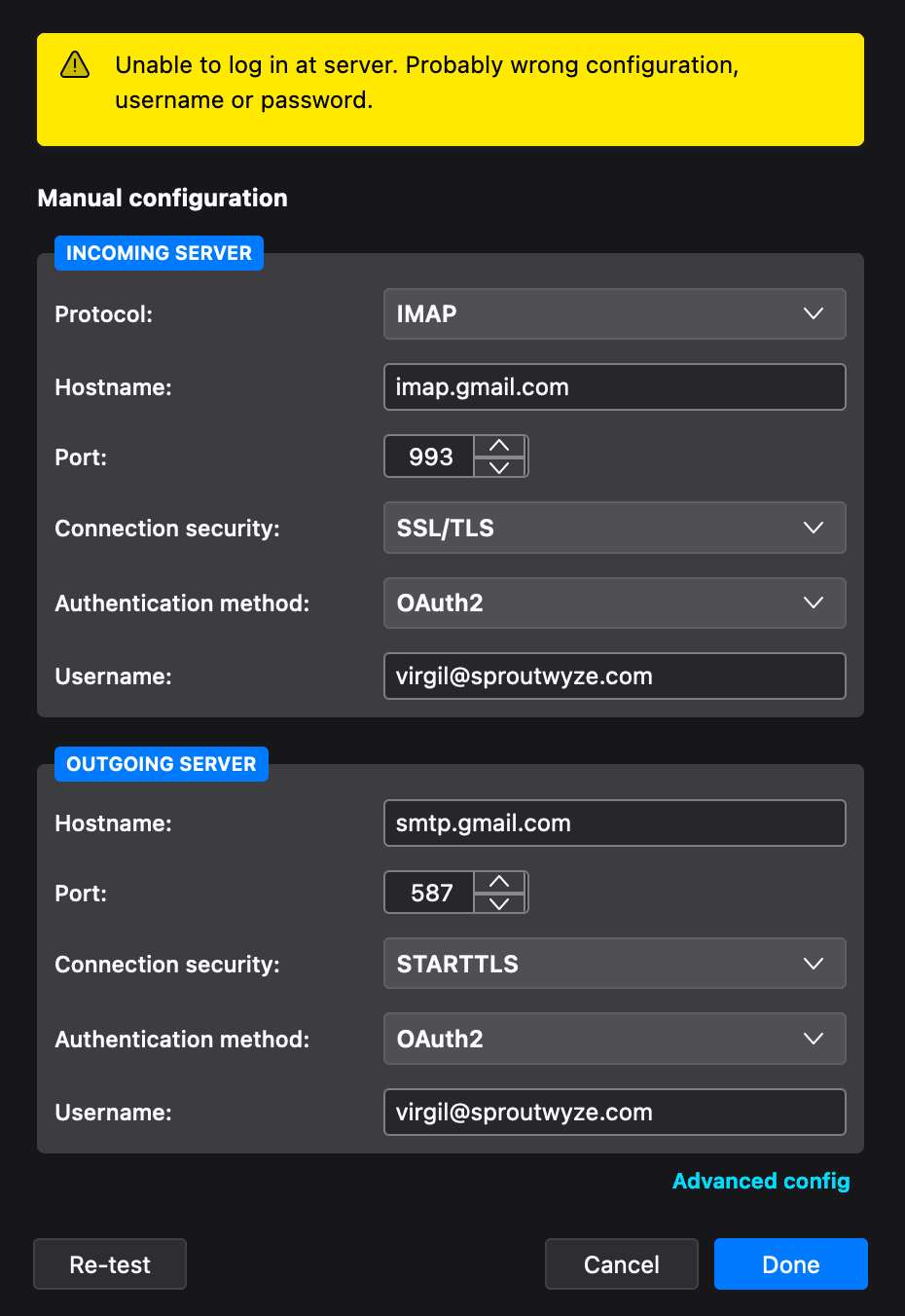Increase the outgoing server port number
Screen dimensions: 905x1316
(499, 882)
